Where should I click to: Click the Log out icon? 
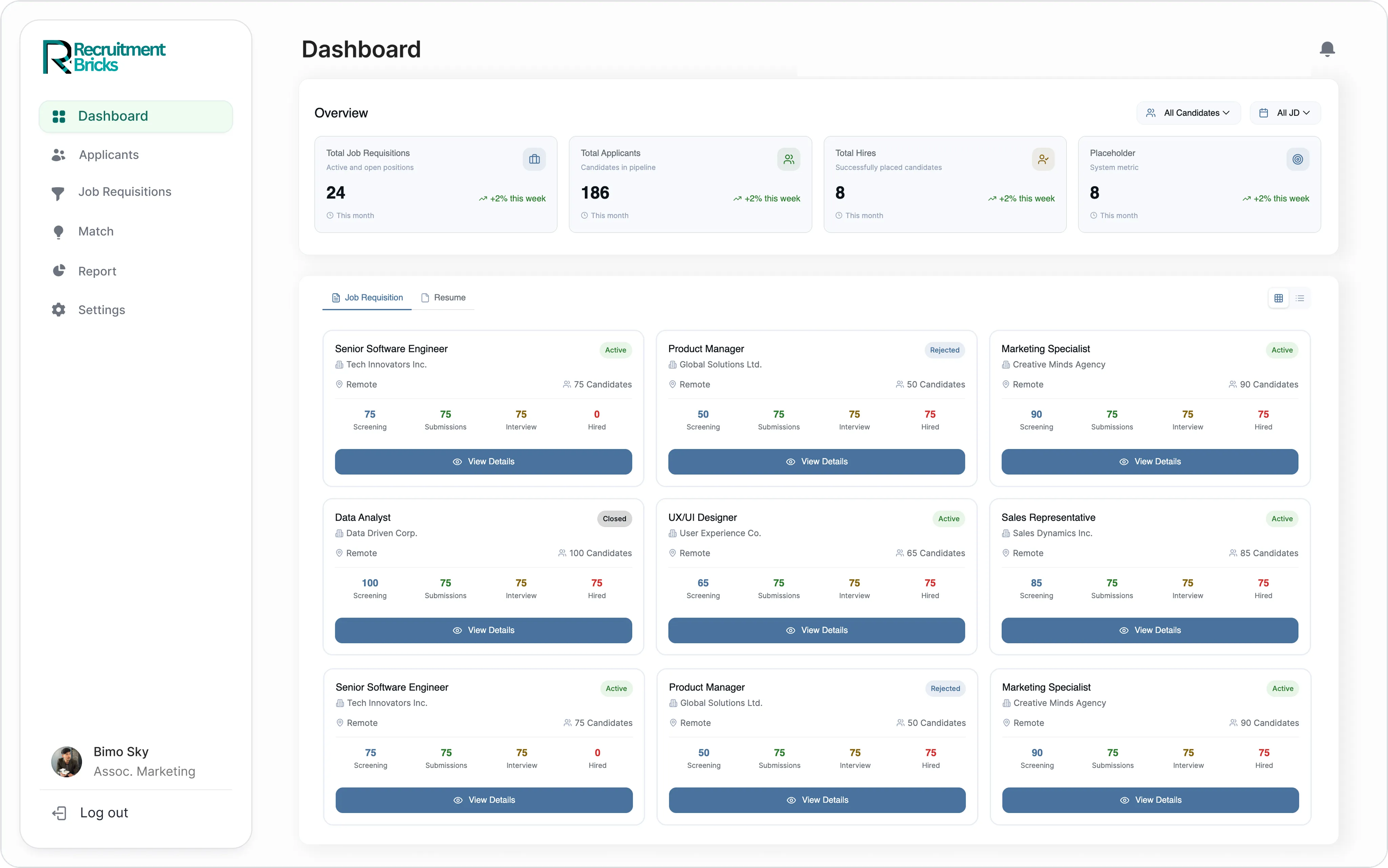point(59,812)
